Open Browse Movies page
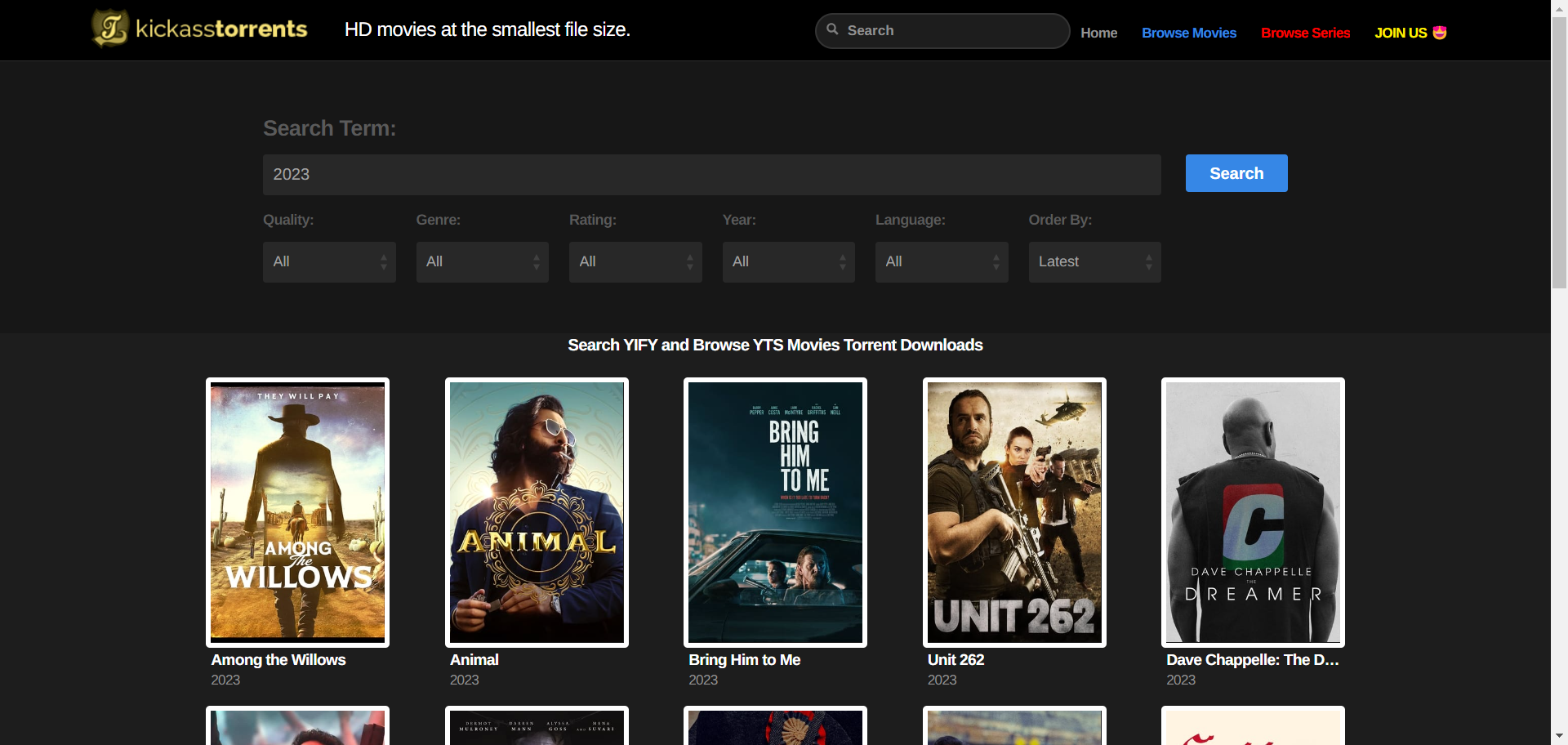1568x745 pixels. point(1189,33)
